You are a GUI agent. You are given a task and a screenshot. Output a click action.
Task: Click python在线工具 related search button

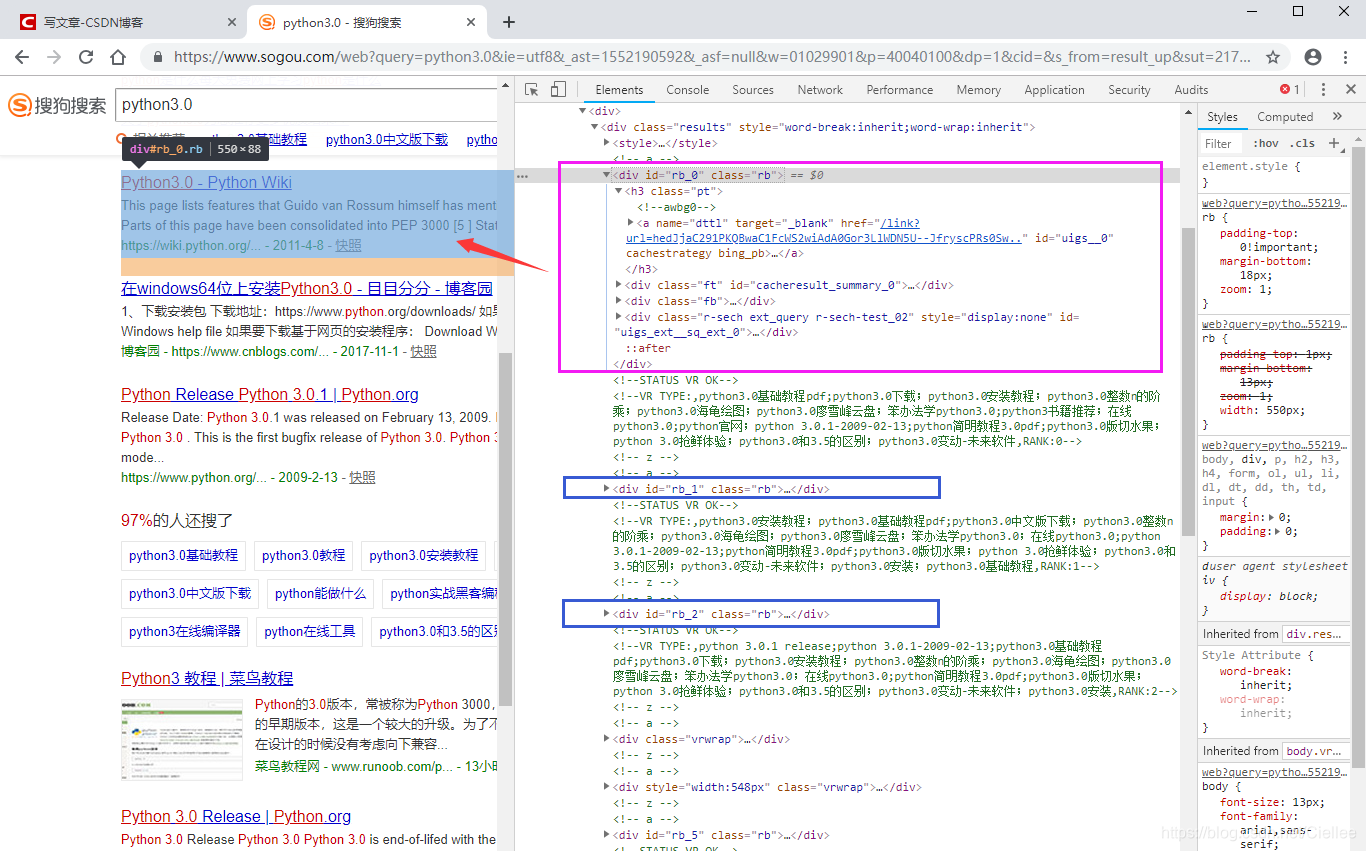pyautogui.click(x=309, y=631)
